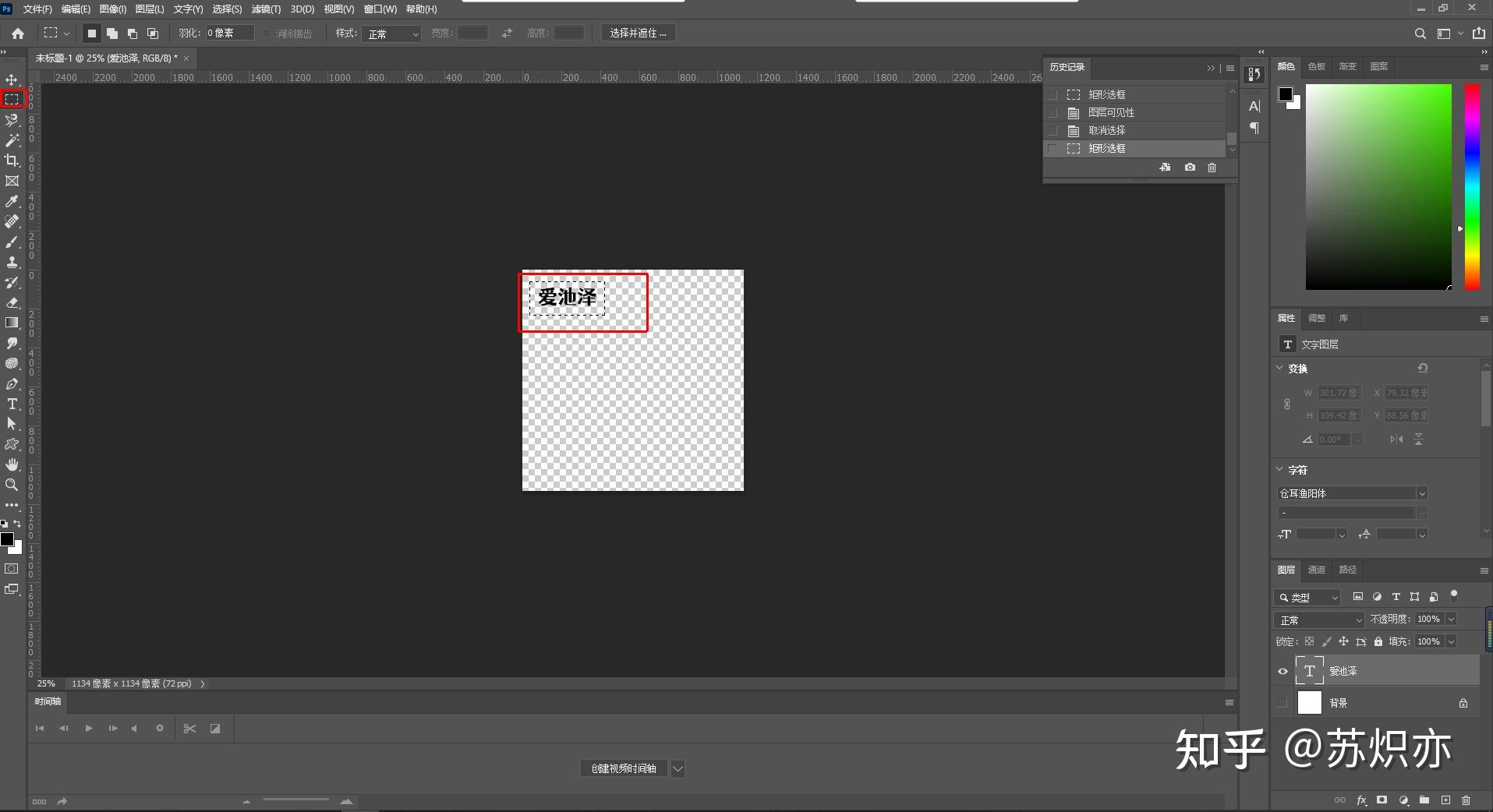Add layer style with fx icon
The image size is (1493, 812).
tap(1361, 800)
